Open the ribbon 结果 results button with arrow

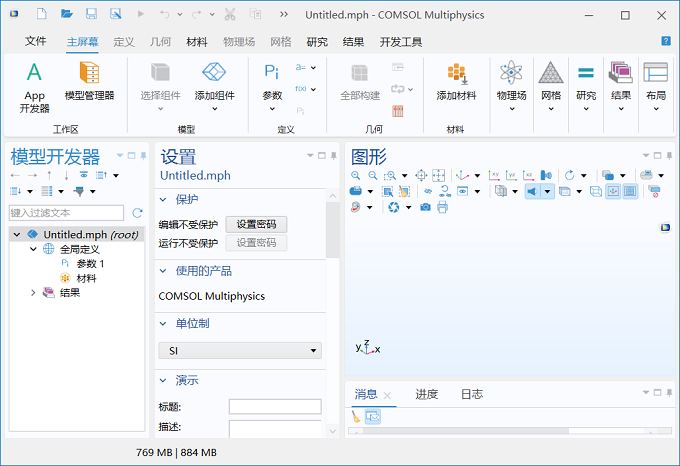point(621,87)
